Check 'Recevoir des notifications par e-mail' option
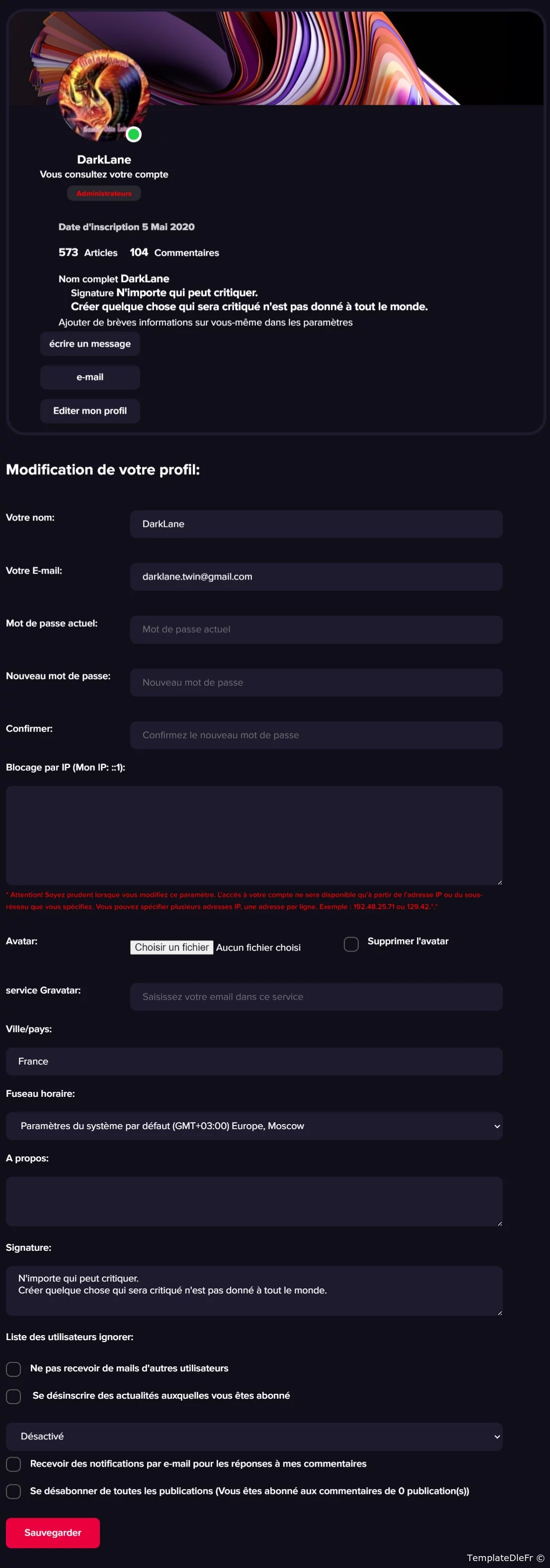 13,1464
